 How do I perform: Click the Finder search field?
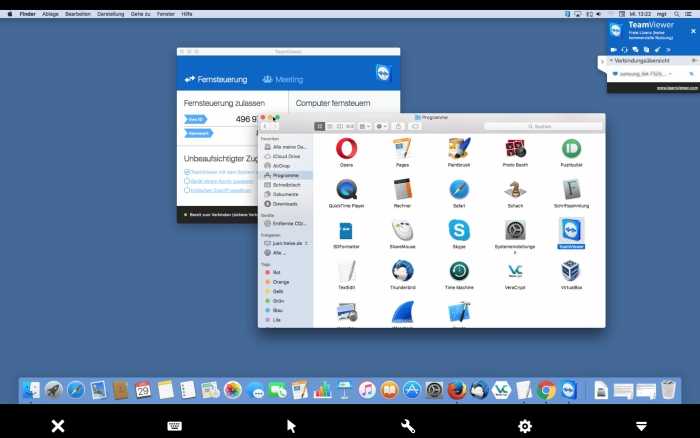click(543, 126)
